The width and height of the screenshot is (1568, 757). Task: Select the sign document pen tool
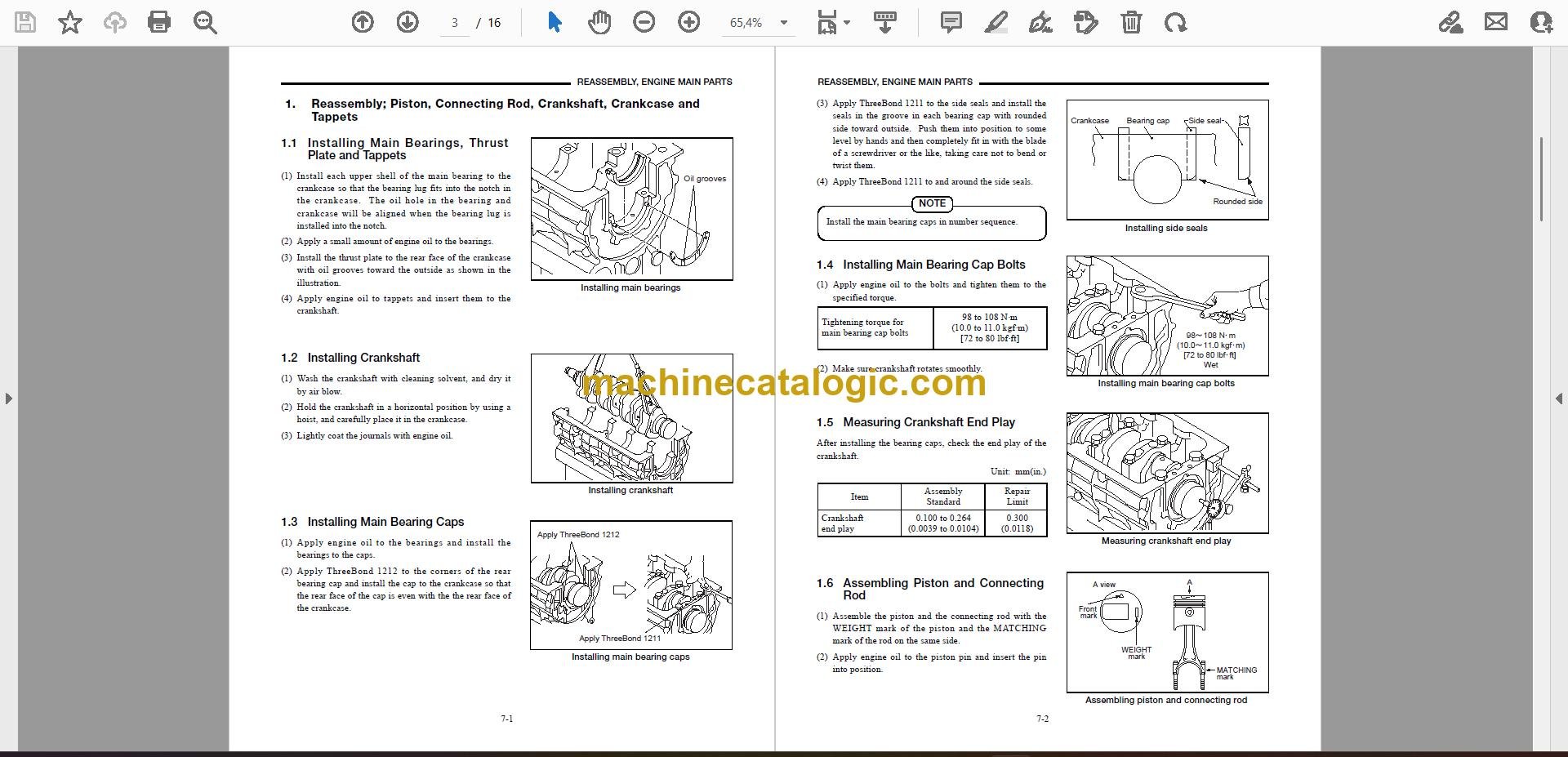coord(1040,23)
